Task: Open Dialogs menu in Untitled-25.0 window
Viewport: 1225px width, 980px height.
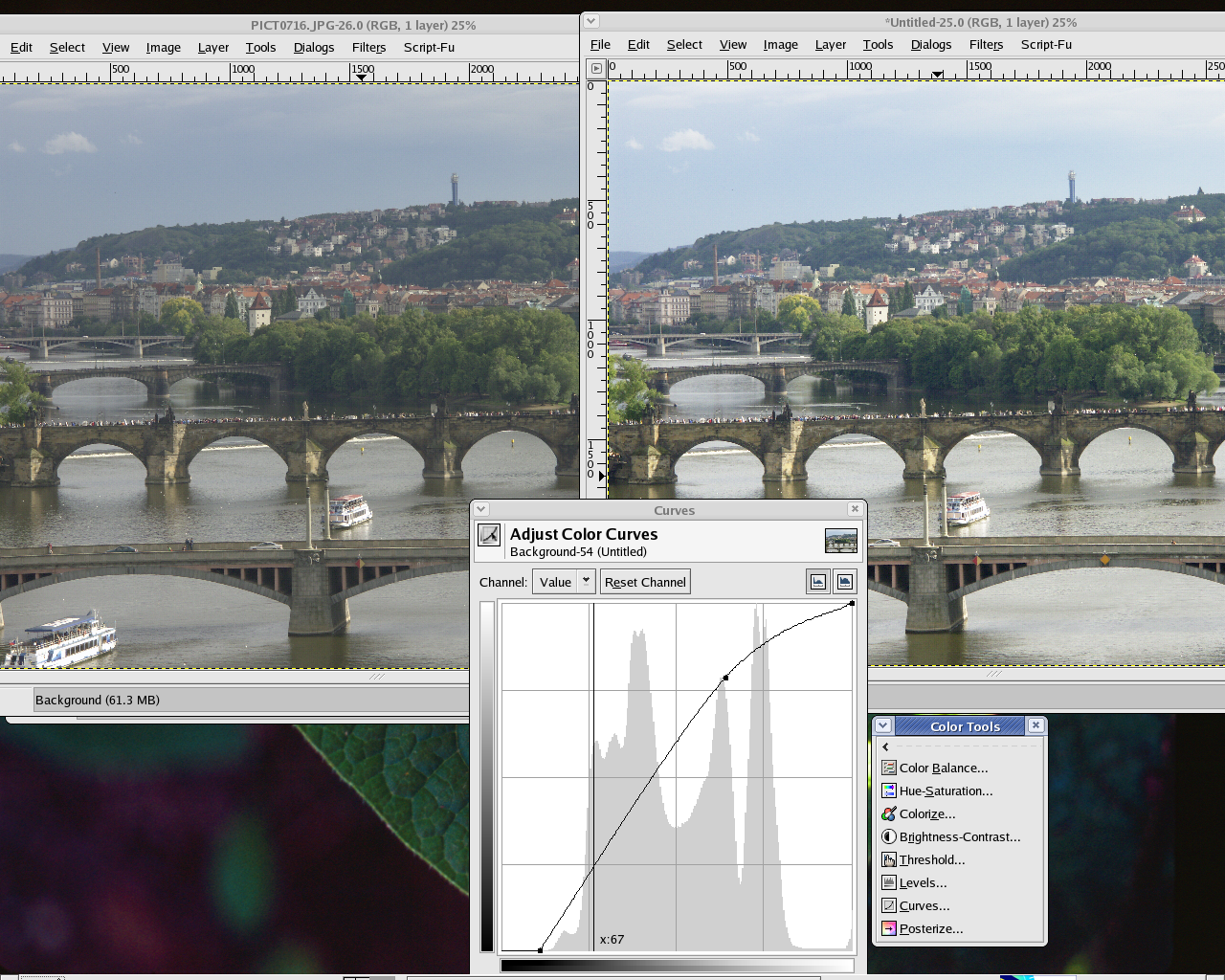Action: coord(931,44)
